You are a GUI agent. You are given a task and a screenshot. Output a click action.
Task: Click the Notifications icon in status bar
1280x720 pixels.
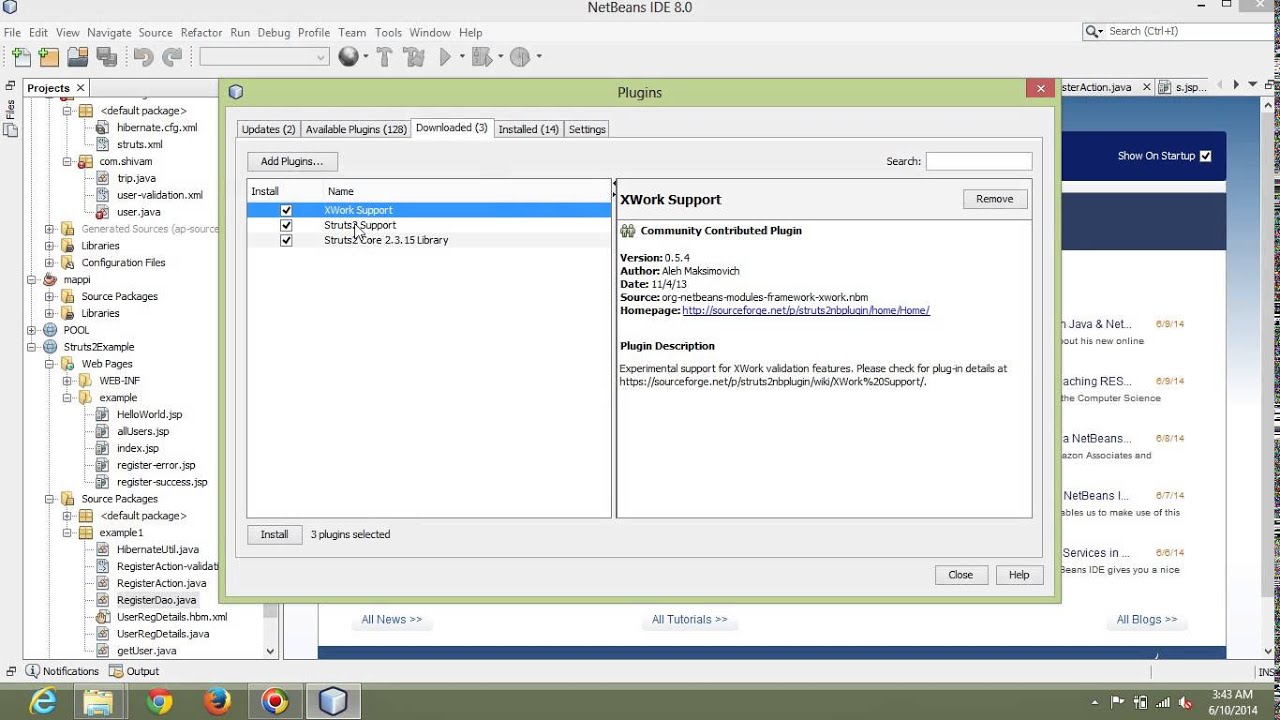click(x=32, y=671)
